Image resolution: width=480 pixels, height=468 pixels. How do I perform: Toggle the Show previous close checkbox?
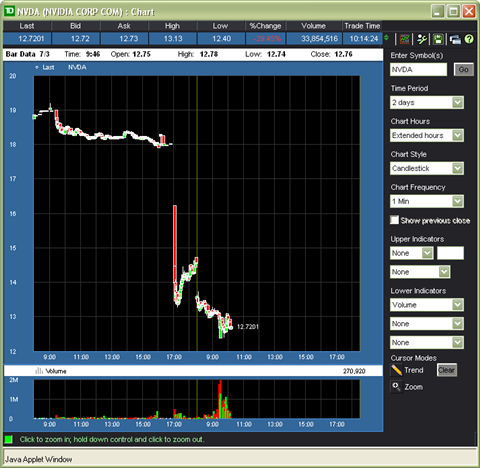pos(394,220)
